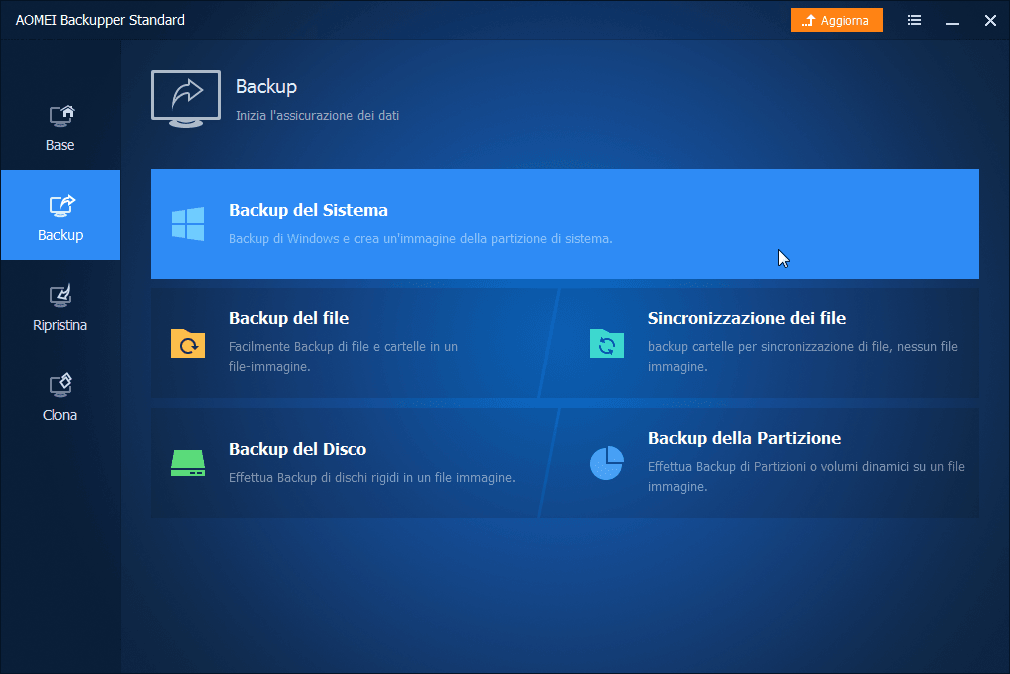Screen dimensions: 1010x674
Task: Click the teal folder sync icon
Action: click(x=607, y=343)
